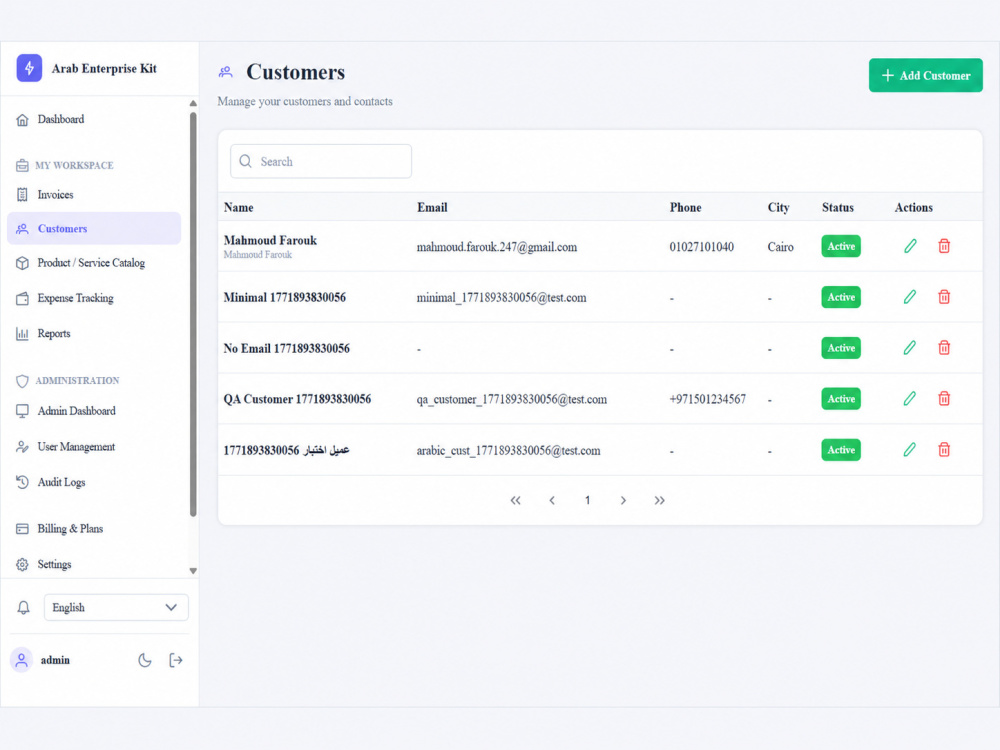Click the ADMINISTRATION section label
1000x750 pixels.
(x=77, y=381)
